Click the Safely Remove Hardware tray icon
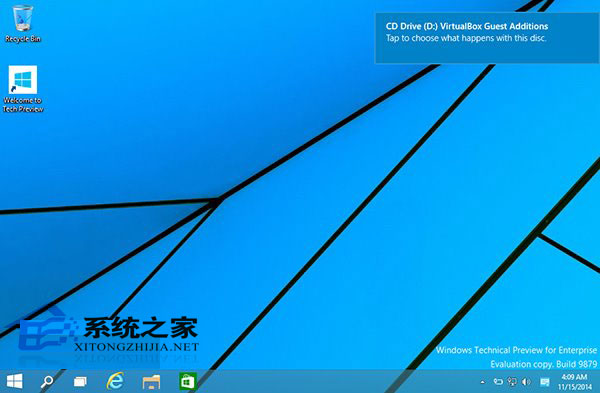Viewport: 600px width, 393px height. 498,382
